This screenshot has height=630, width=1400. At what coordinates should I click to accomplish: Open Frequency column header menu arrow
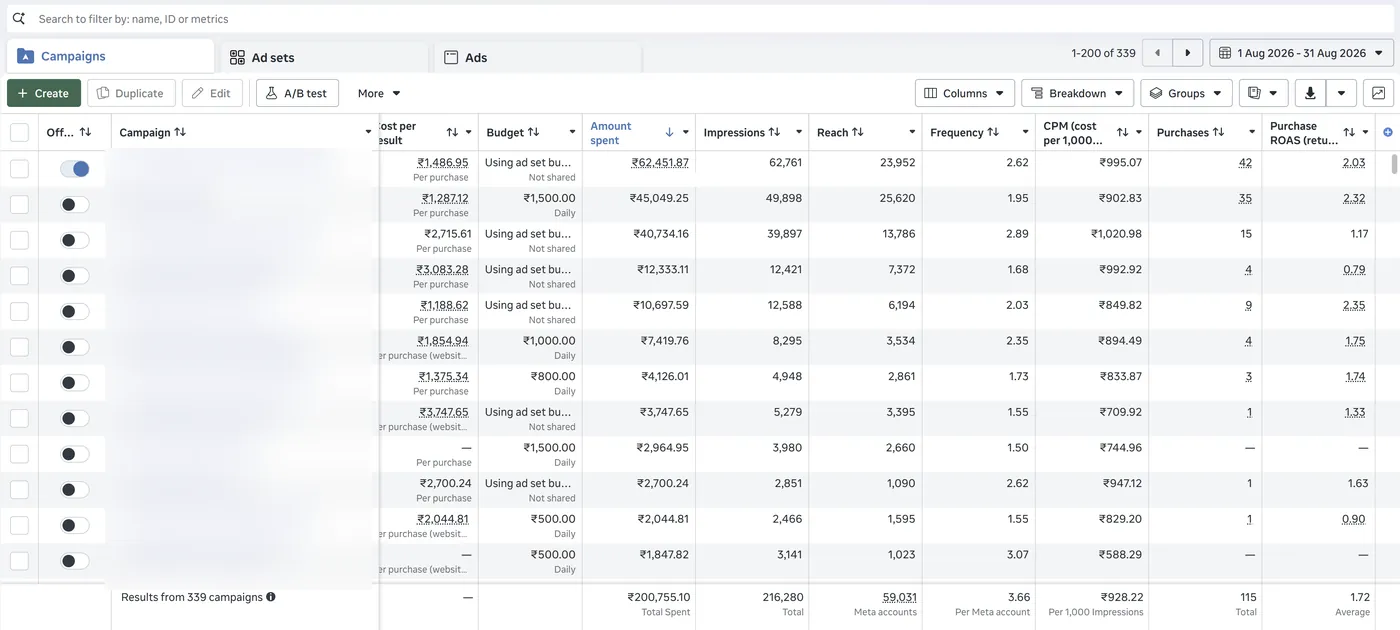tap(1025, 132)
